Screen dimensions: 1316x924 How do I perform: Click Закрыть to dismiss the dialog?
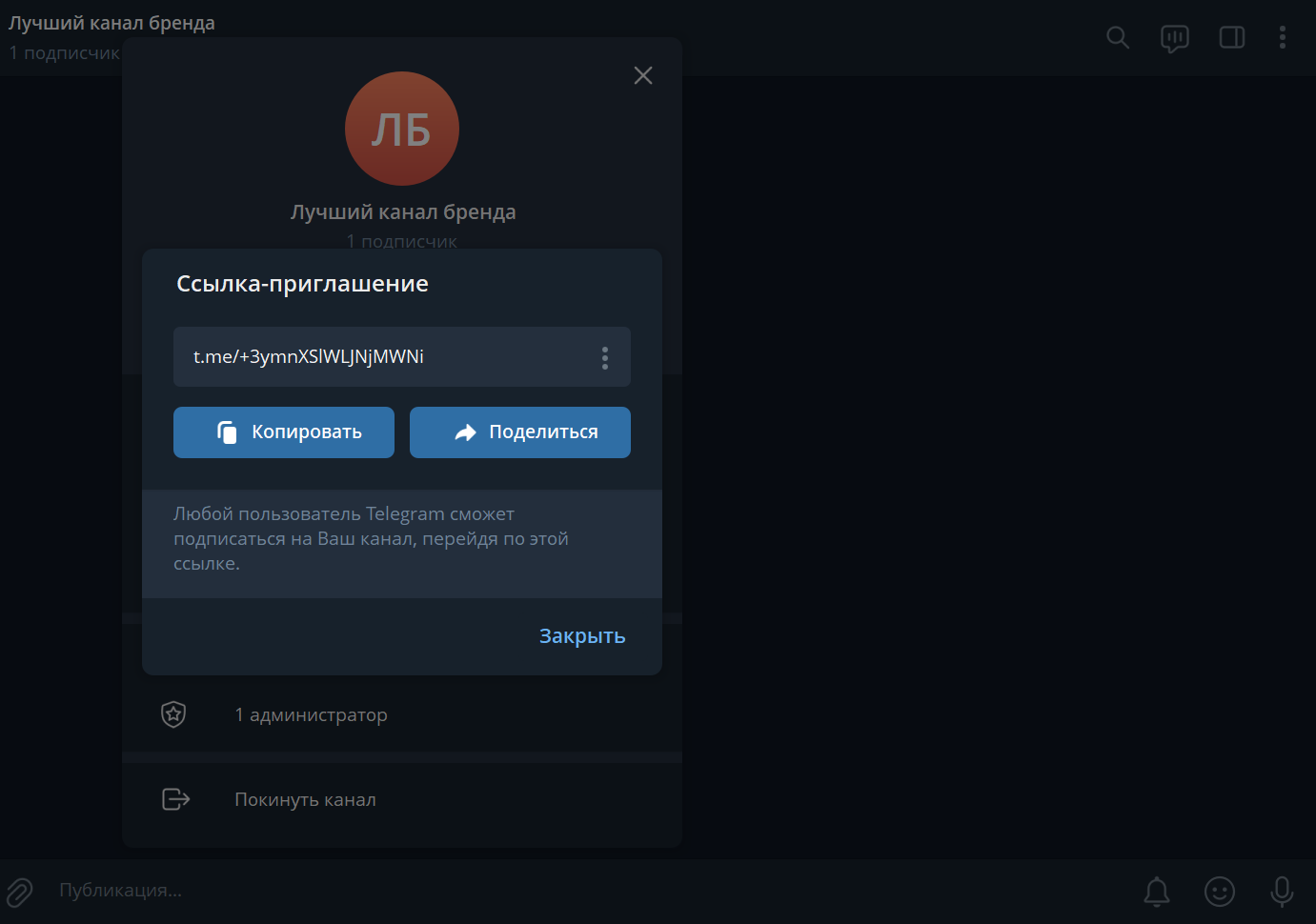coord(581,636)
